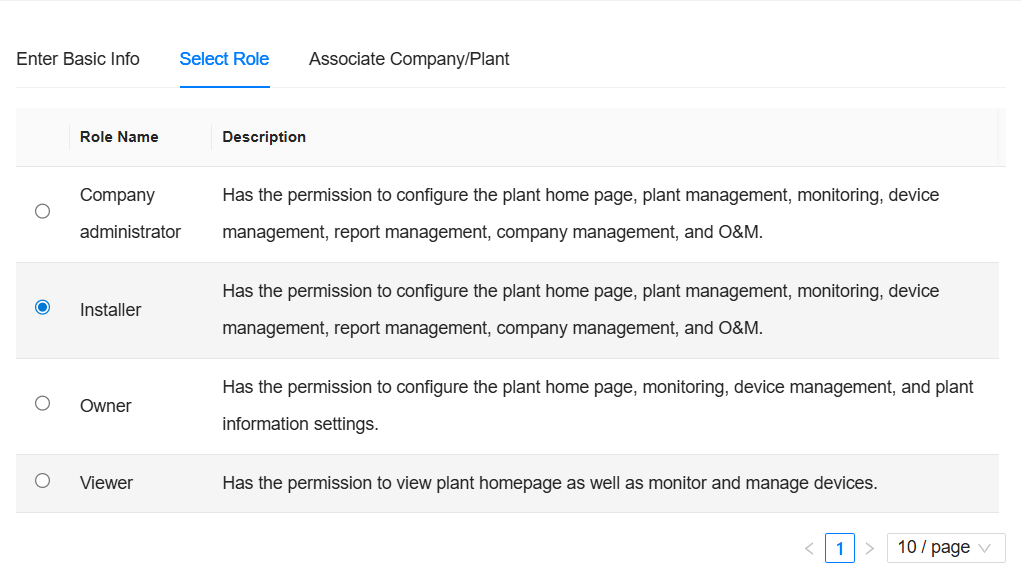Click the Company administrator role name

(x=130, y=213)
